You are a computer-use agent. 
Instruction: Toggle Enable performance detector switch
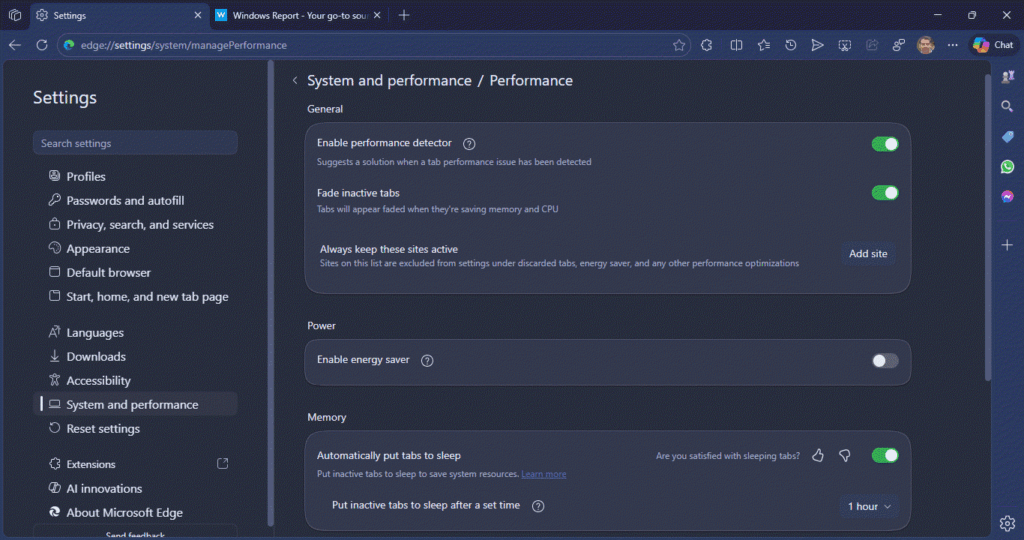885,144
